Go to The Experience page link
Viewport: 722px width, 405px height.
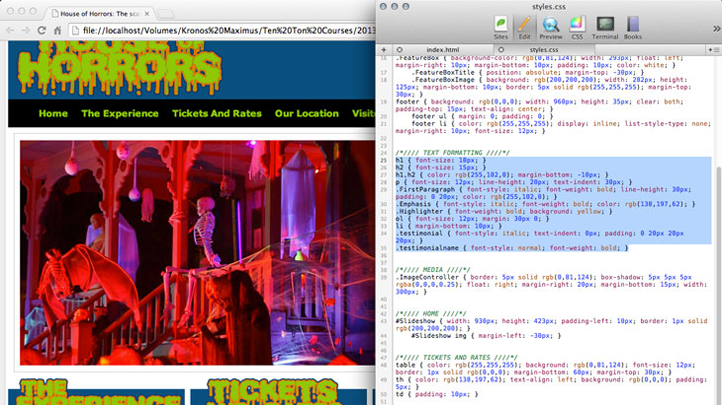(x=119, y=114)
